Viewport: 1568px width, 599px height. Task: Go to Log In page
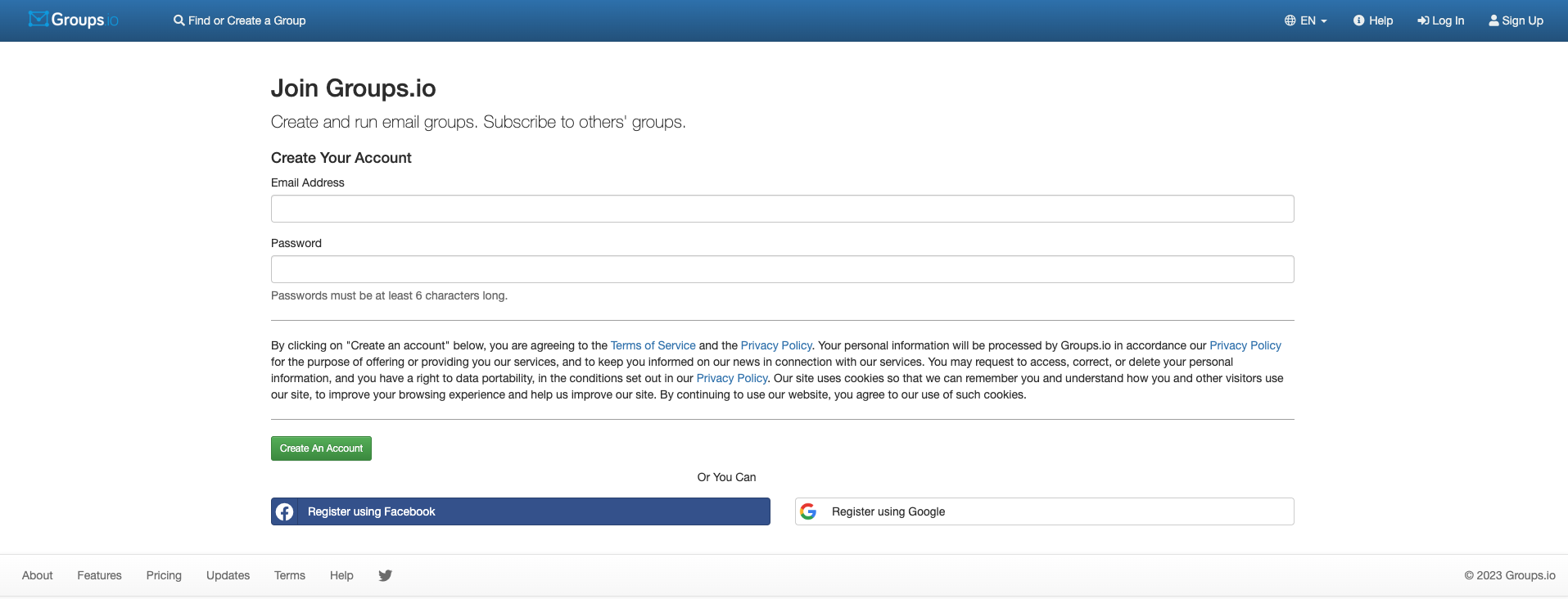pos(1441,20)
